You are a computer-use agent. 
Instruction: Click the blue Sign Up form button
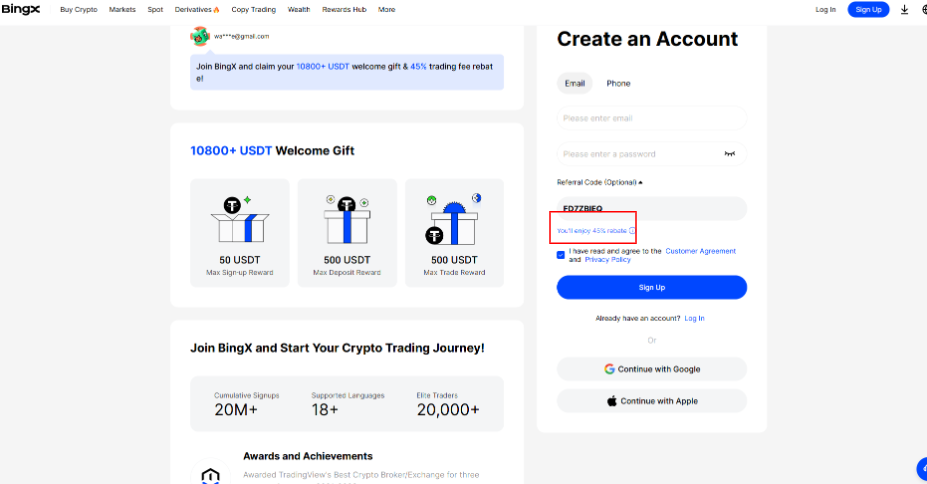click(x=652, y=287)
